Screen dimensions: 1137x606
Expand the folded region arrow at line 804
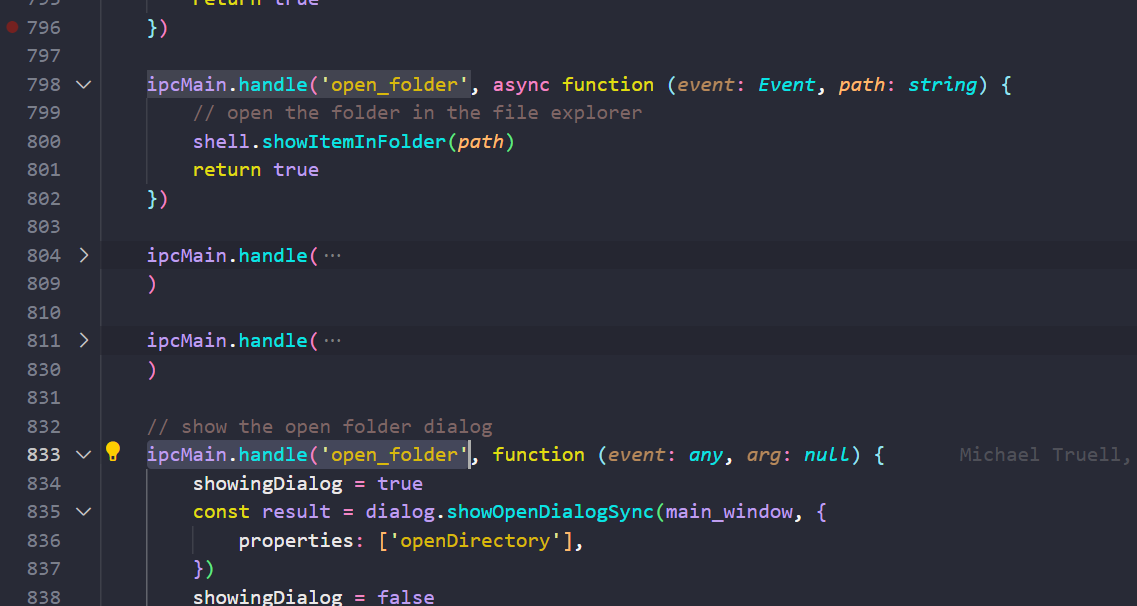(x=84, y=255)
